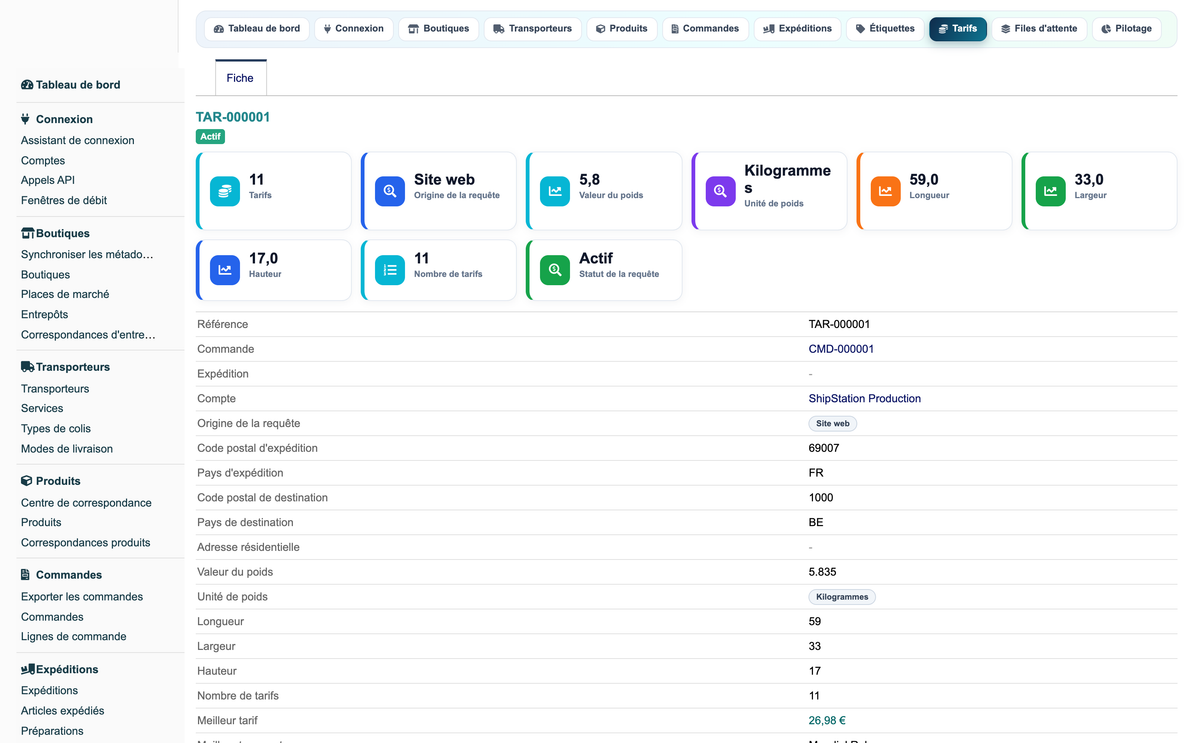1200x743 pixels.
Task: Open Files d'attente in top navigation
Action: pos(1039,29)
